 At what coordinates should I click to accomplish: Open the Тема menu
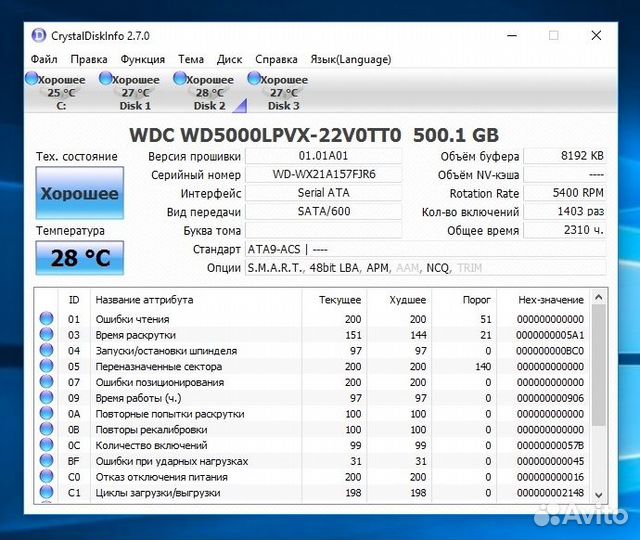pyautogui.click(x=191, y=60)
